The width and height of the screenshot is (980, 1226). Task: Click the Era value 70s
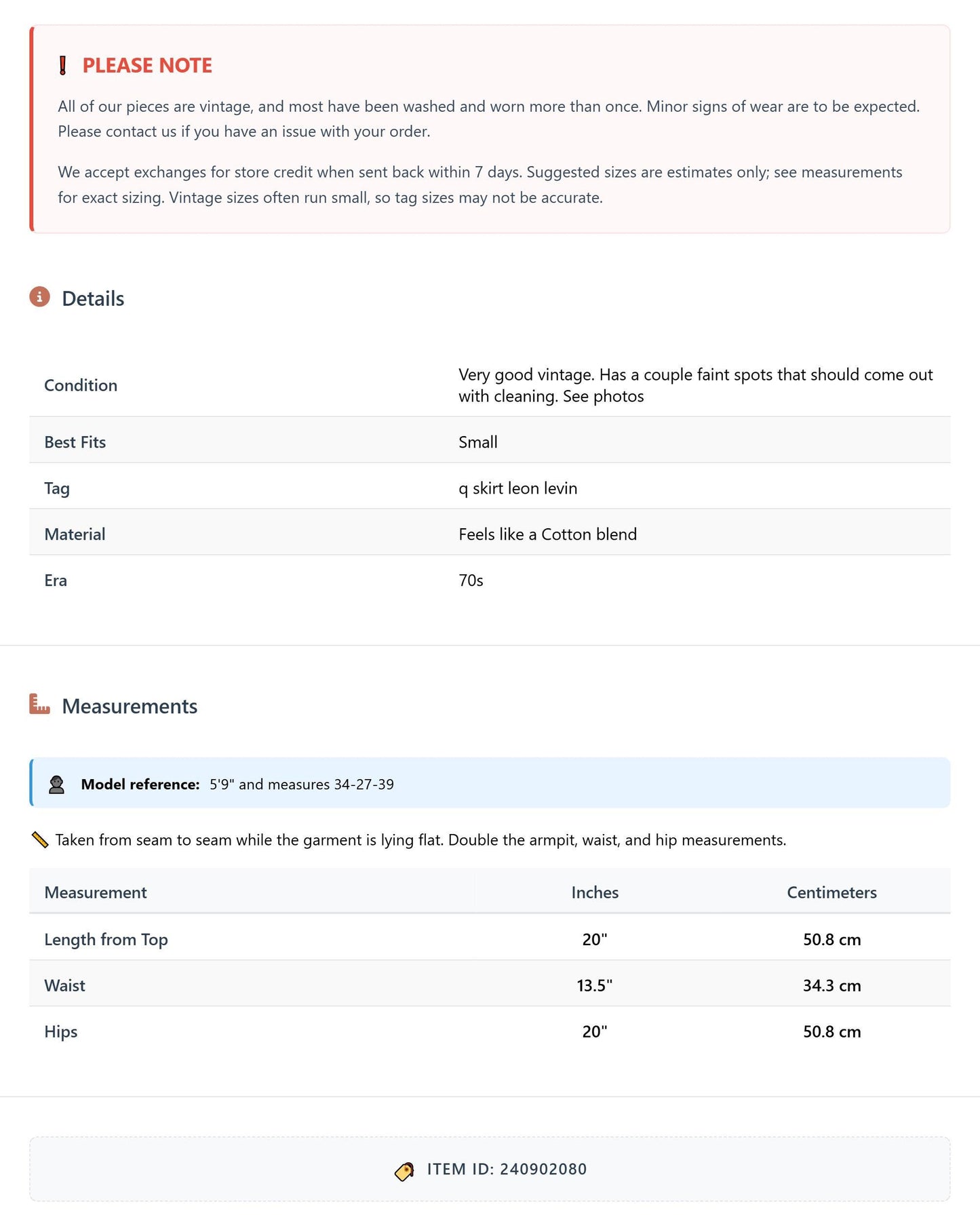[x=471, y=580]
